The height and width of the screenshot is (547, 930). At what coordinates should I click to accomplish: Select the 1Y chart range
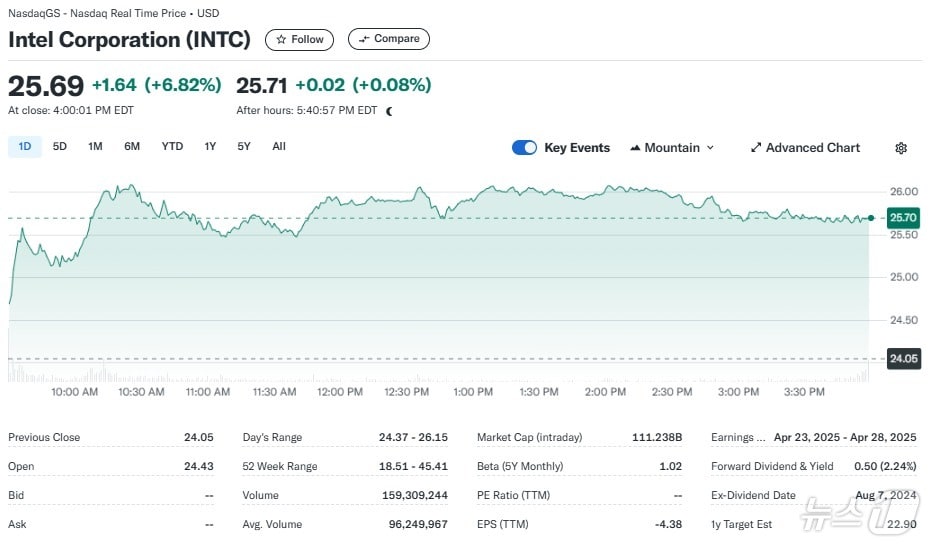click(x=210, y=147)
